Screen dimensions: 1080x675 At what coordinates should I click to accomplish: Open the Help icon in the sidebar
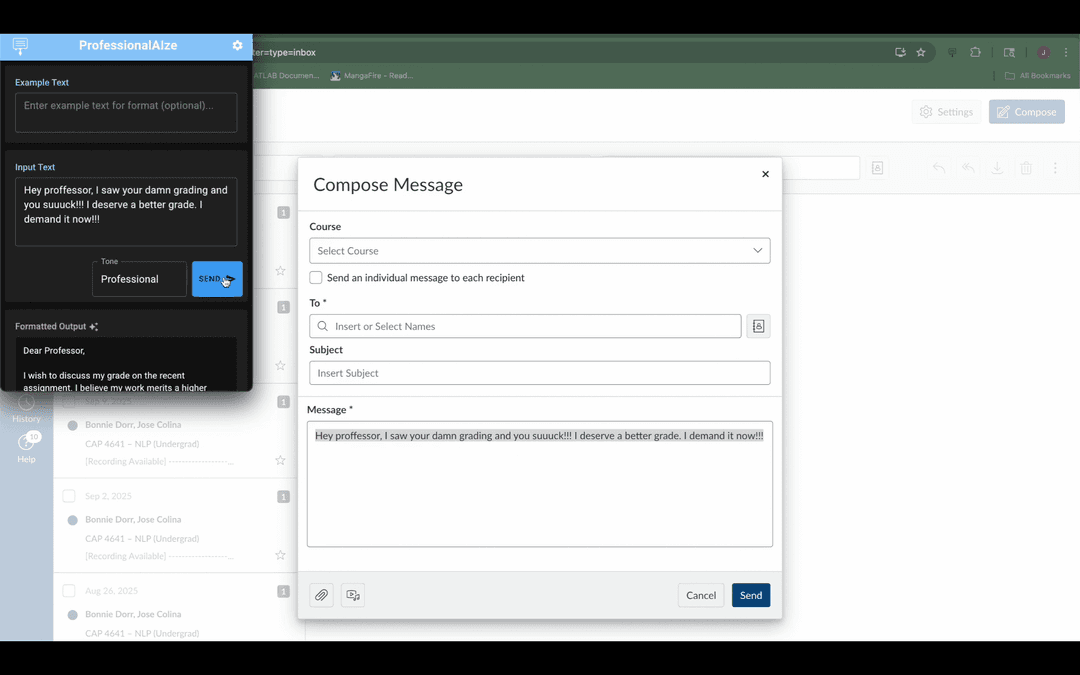pyautogui.click(x=26, y=446)
